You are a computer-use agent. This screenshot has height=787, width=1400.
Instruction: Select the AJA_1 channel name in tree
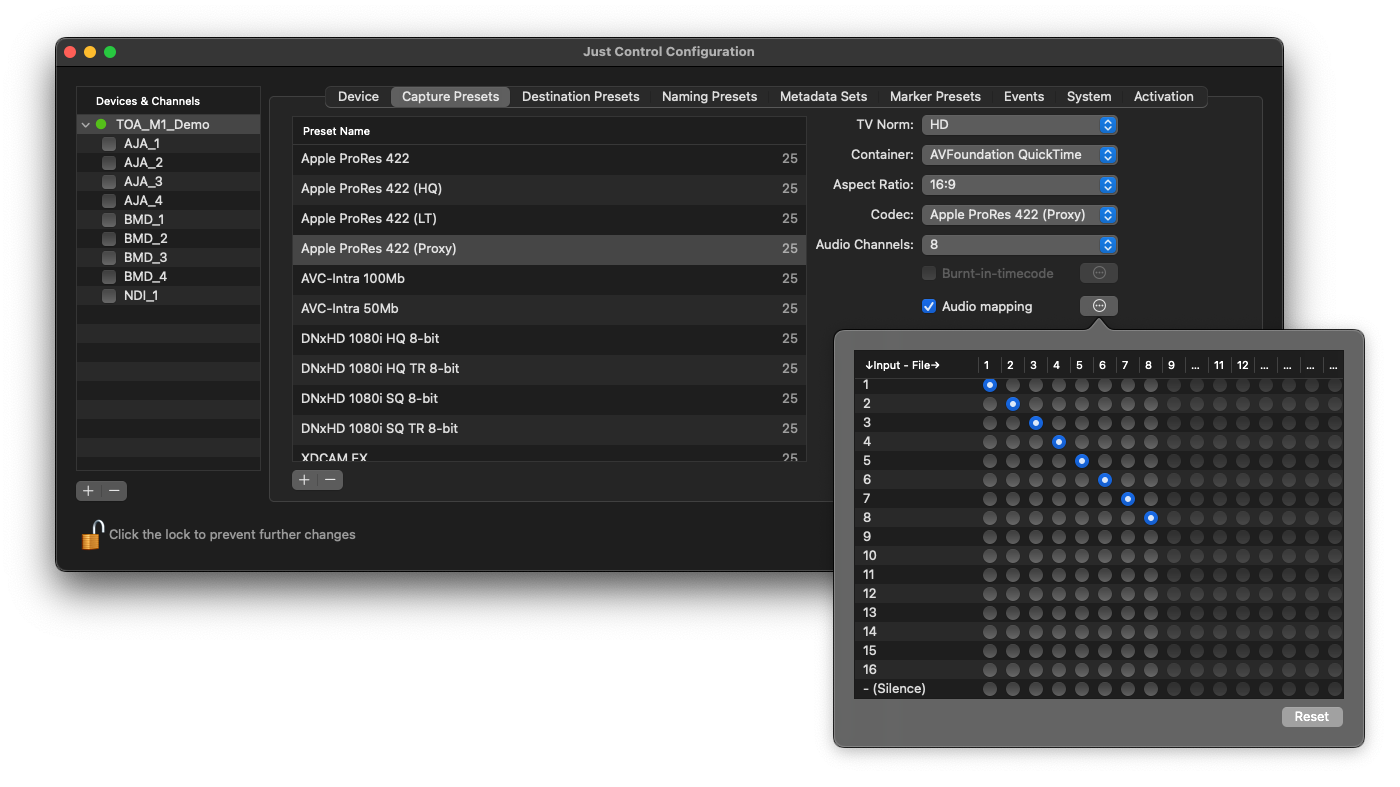point(142,144)
